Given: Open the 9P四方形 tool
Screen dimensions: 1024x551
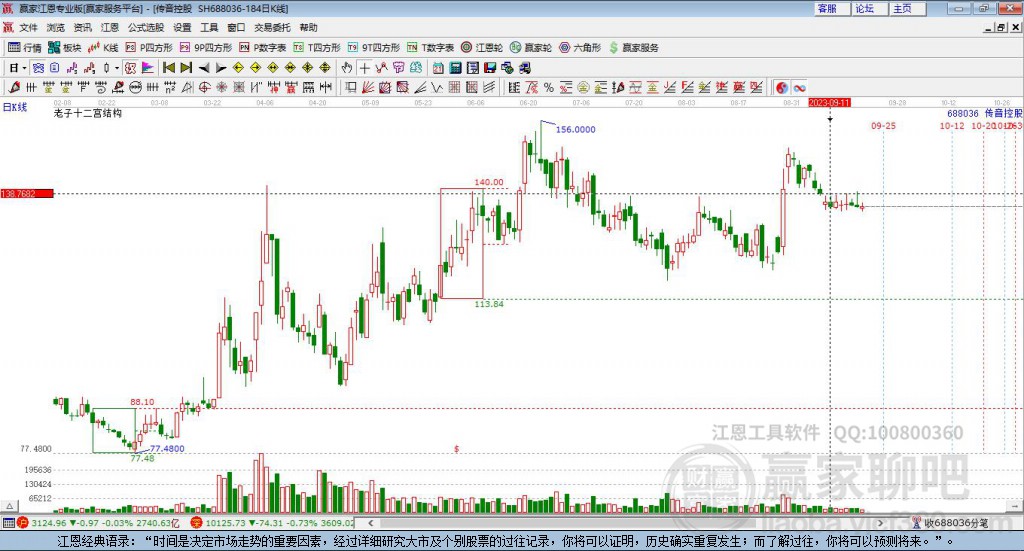Looking at the screenshot, I should click(206, 48).
